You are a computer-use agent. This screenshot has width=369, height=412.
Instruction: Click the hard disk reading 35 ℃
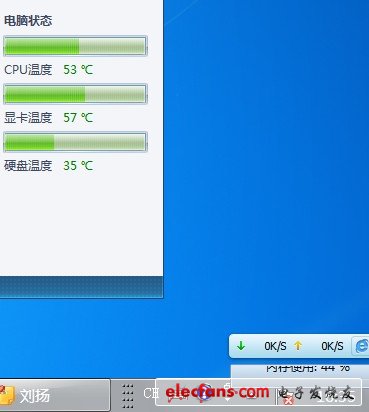click(78, 166)
